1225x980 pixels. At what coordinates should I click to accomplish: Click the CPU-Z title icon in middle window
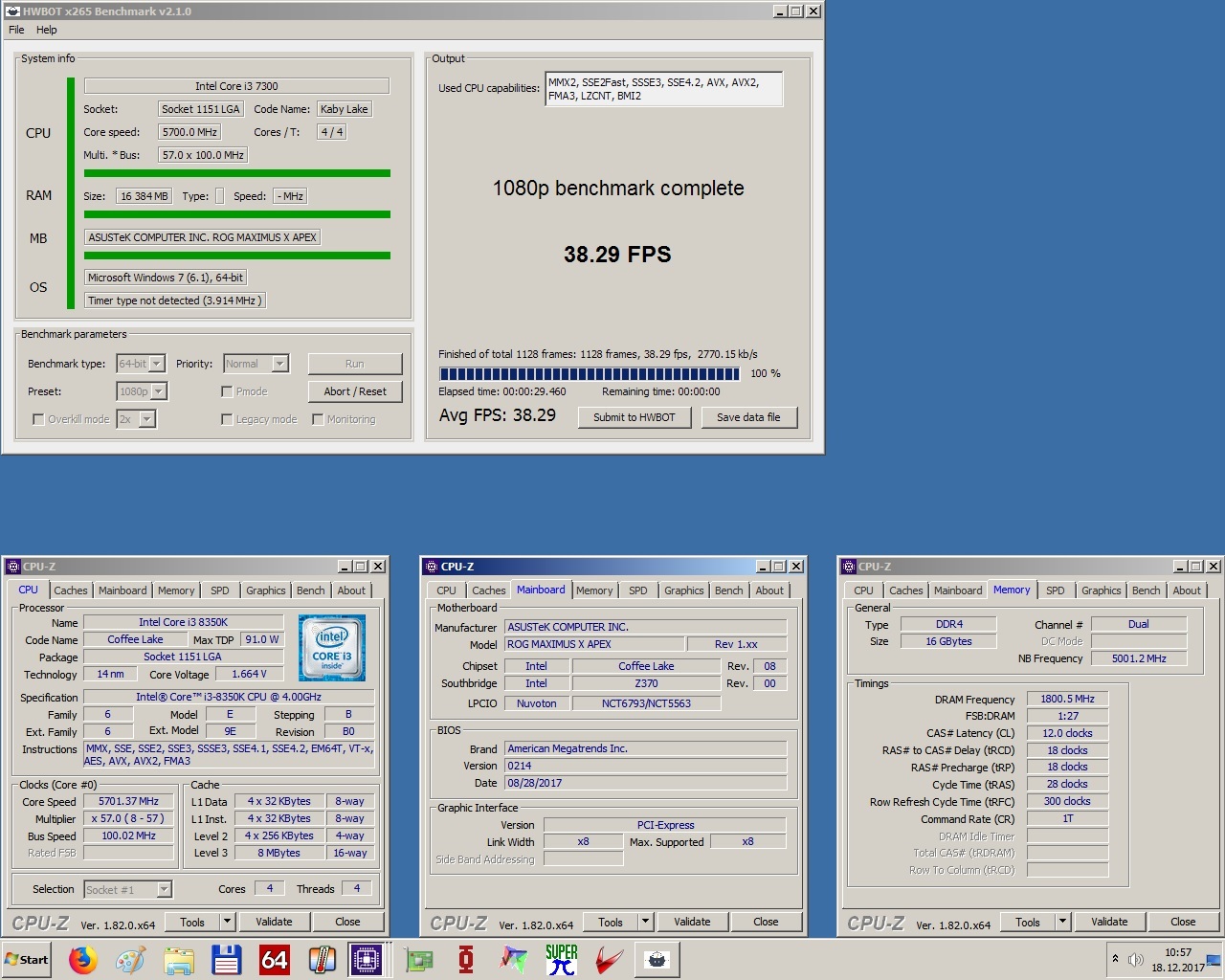431,567
